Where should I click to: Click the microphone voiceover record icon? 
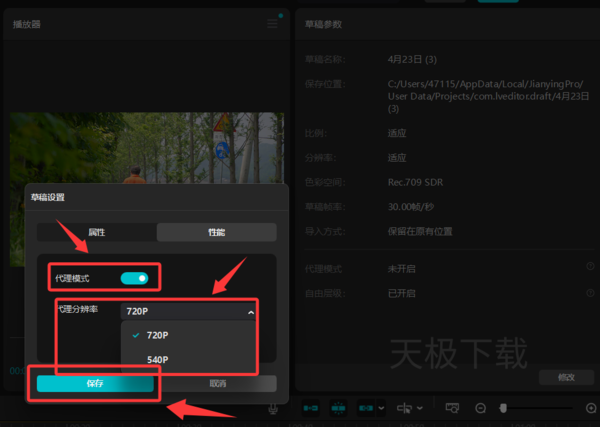(273, 409)
